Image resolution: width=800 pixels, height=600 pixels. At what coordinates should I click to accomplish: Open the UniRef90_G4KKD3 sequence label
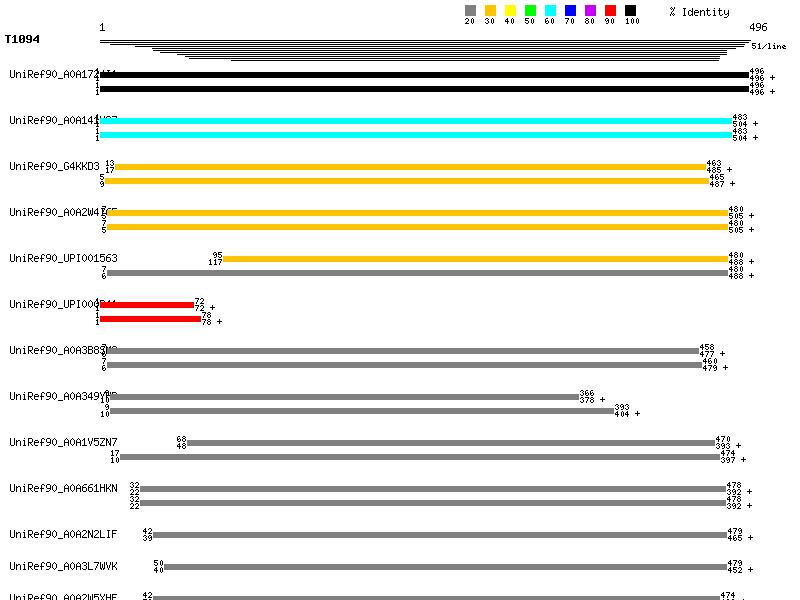click(x=54, y=166)
